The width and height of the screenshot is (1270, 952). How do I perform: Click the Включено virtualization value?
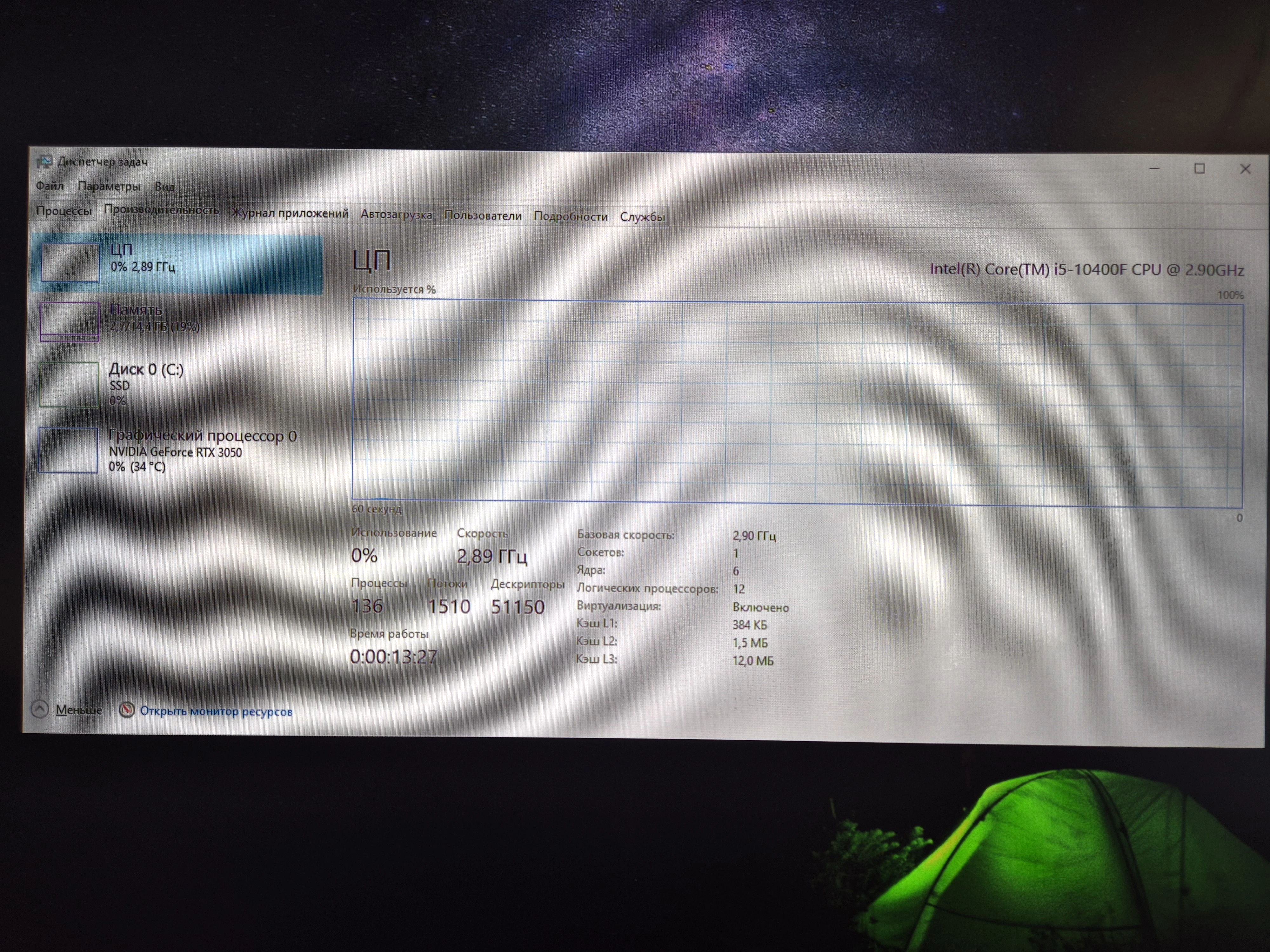pos(761,607)
